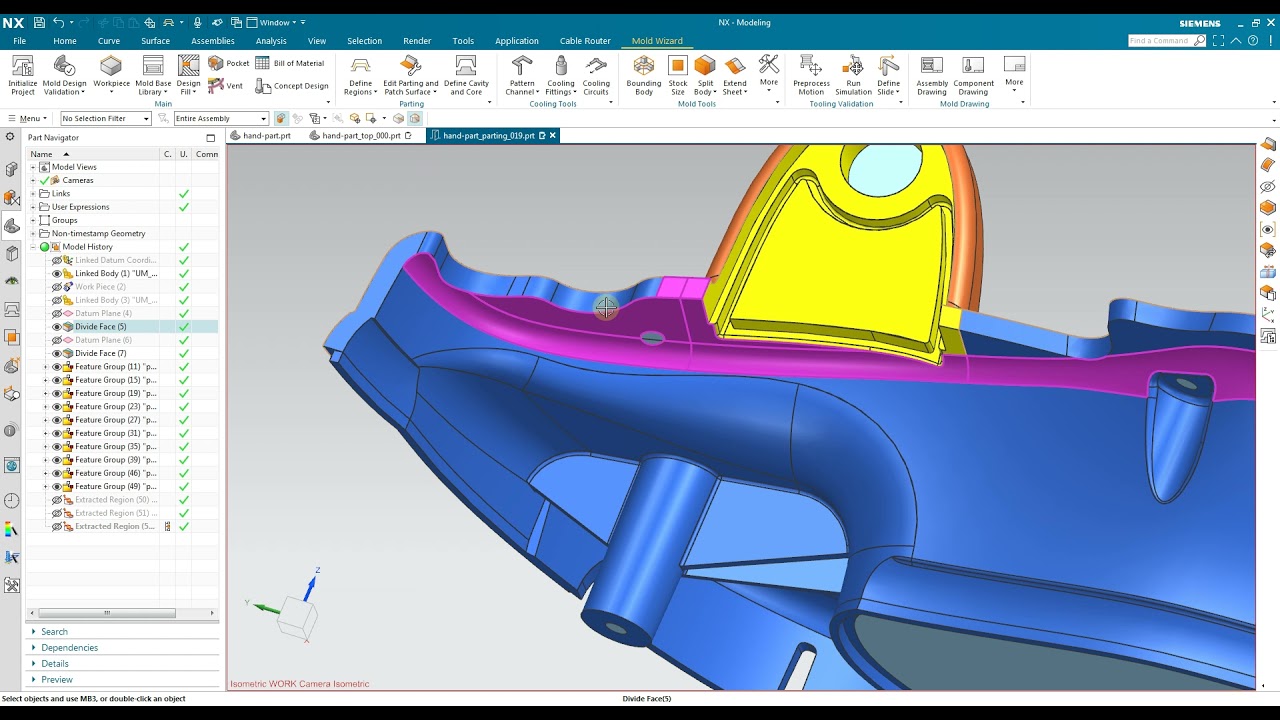Viewport: 1280px width, 720px height.
Task: Toggle visibility of Extracted Region (50)
Action: [57, 500]
